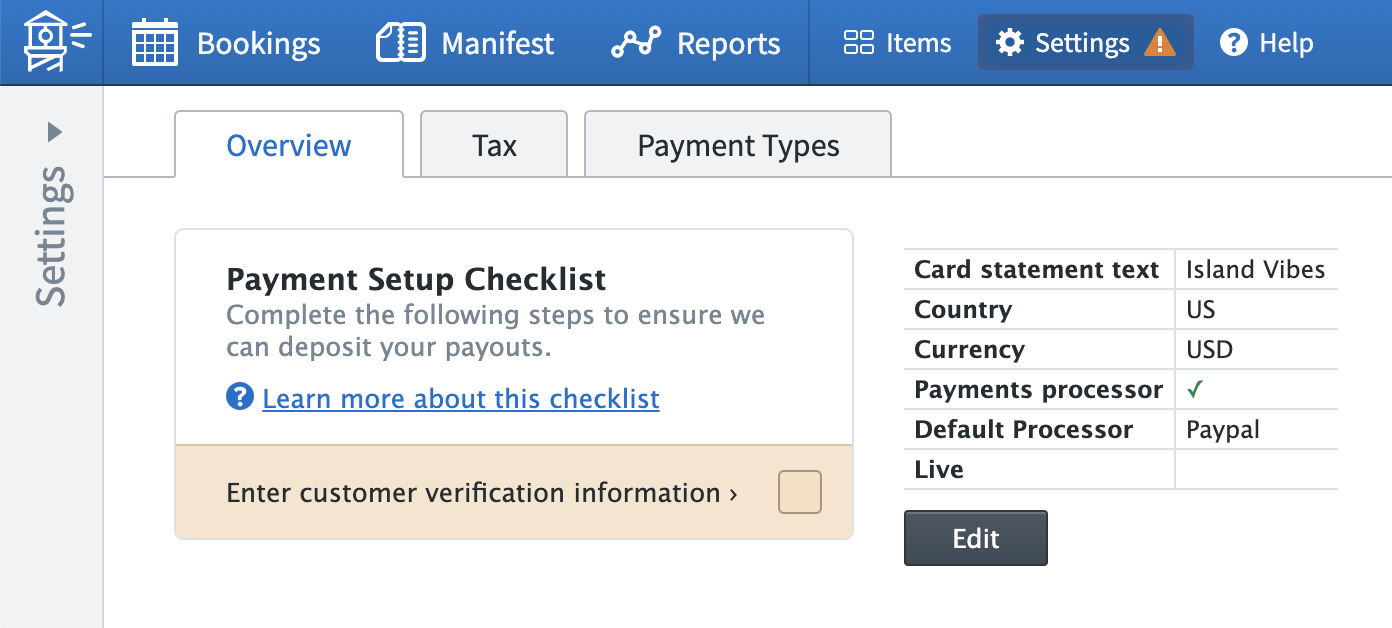1392x628 pixels.
Task: Click the Card statement text label
Action: (x=1037, y=269)
